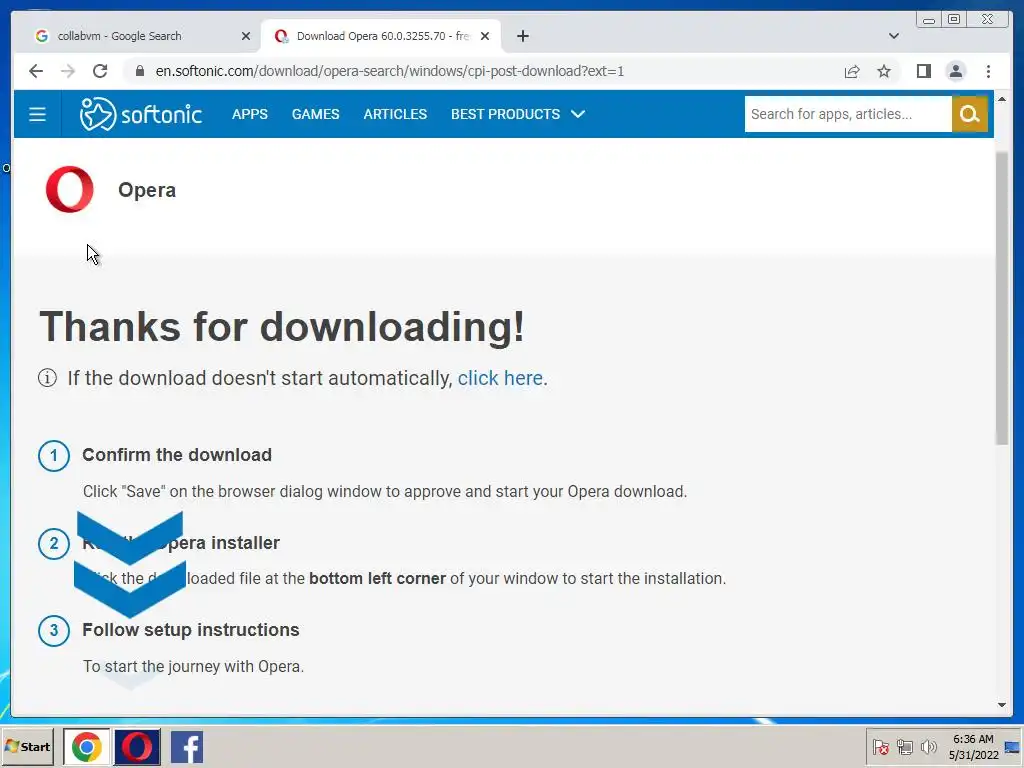Open Action Center flag in tray
The image size is (1024, 768).
(880, 747)
